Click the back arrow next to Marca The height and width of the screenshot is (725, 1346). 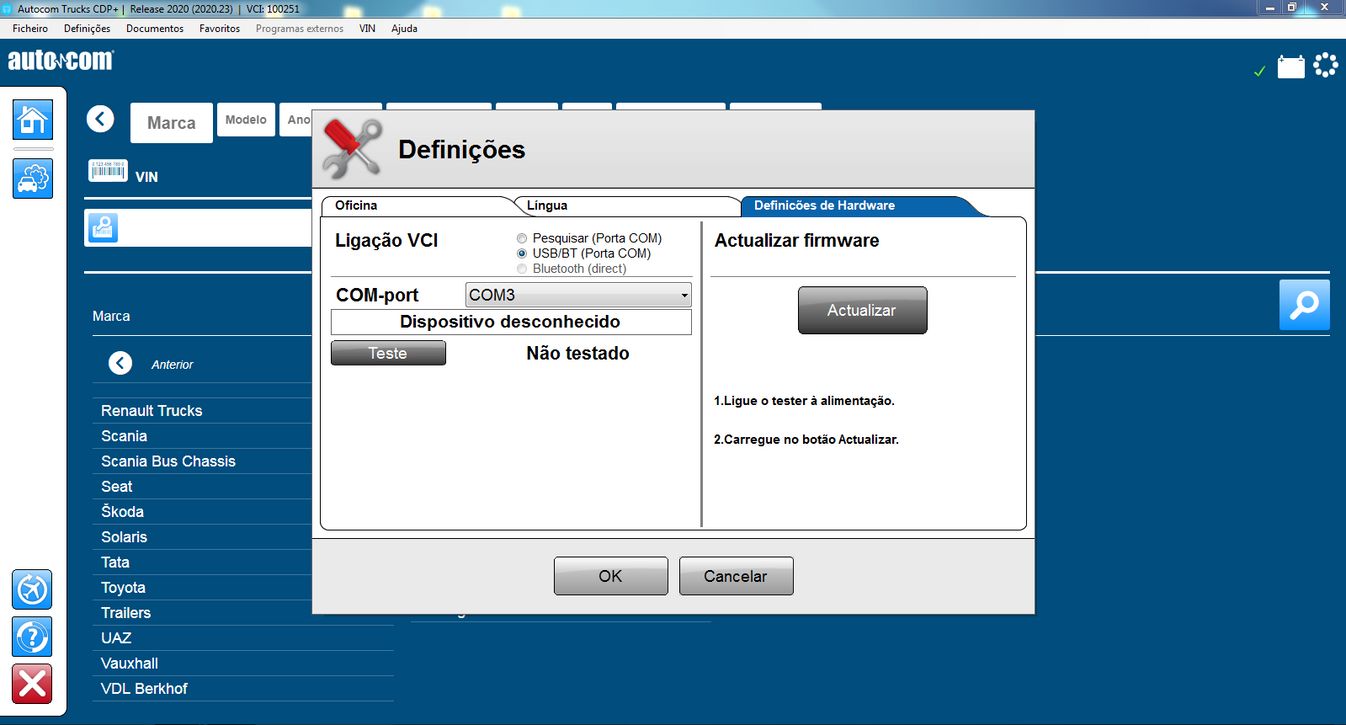tap(100, 118)
